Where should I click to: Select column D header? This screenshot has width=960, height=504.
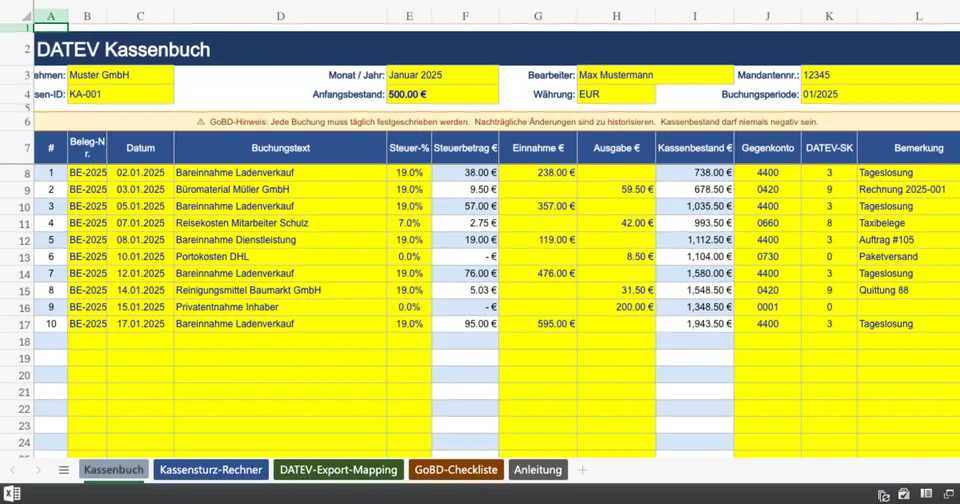click(280, 16)
